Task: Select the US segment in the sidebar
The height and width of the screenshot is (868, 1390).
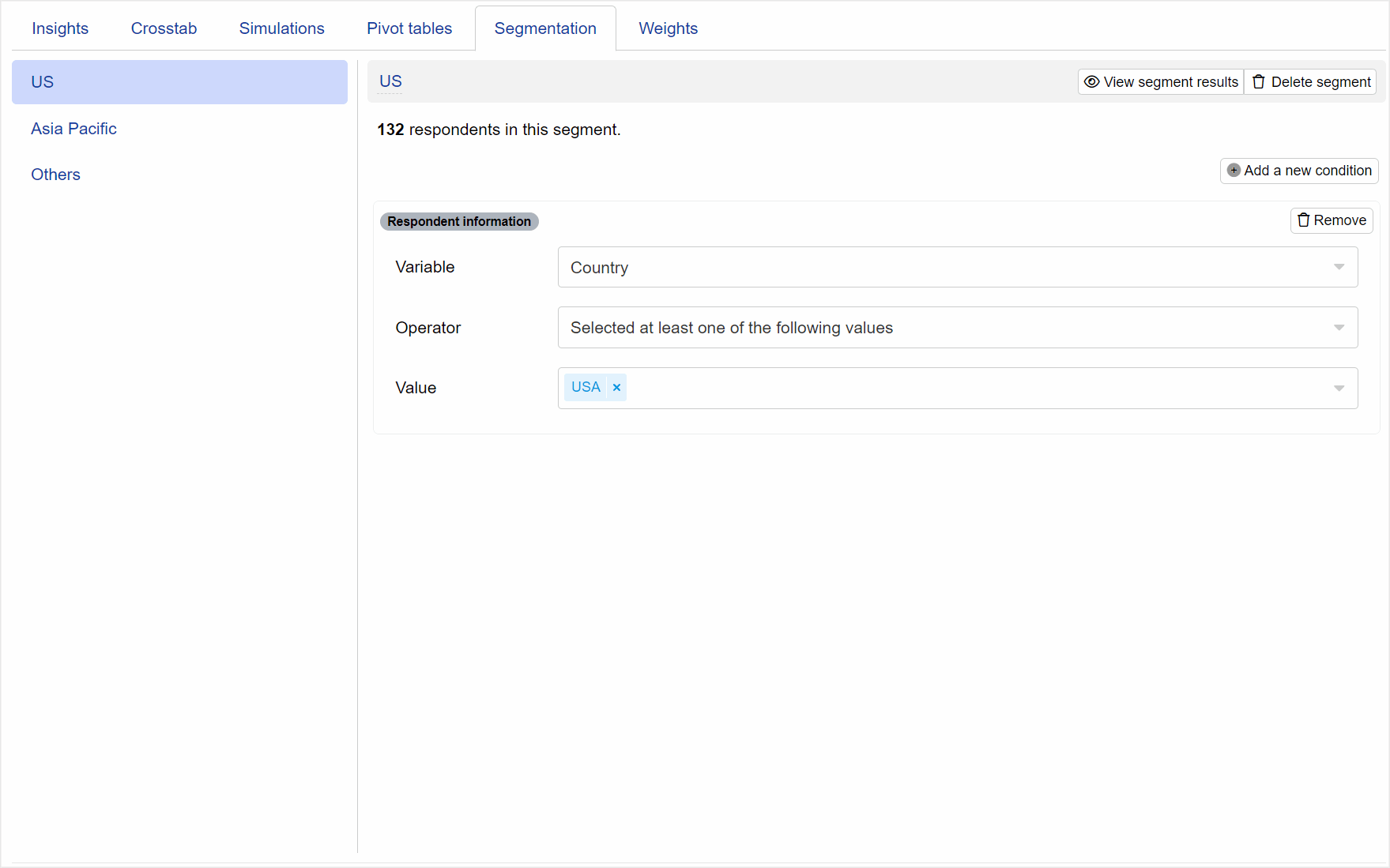Action: click(179, 82)
